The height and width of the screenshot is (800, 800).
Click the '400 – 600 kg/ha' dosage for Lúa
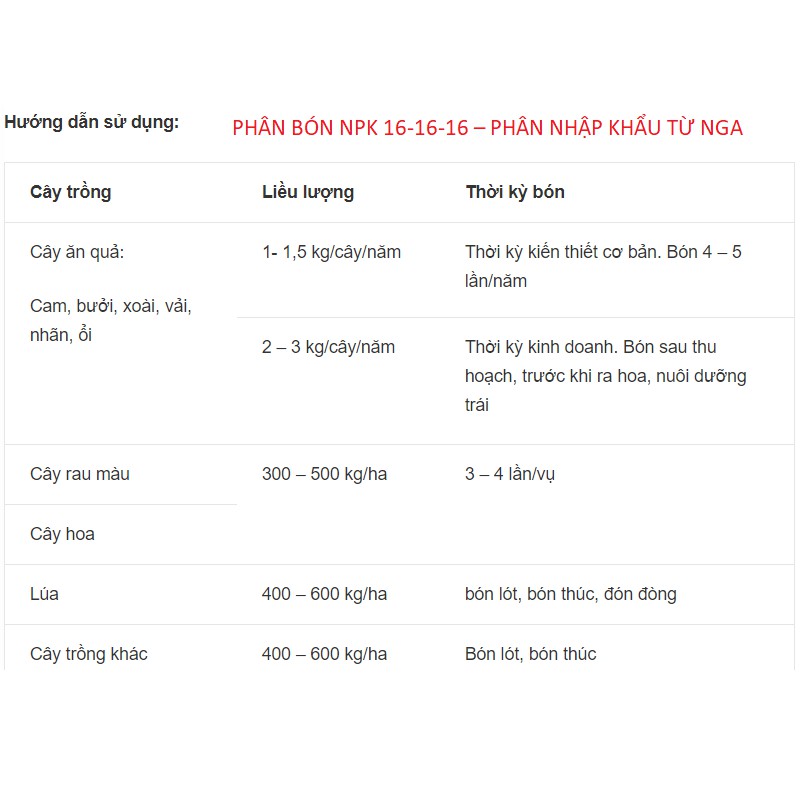point(324,594)
